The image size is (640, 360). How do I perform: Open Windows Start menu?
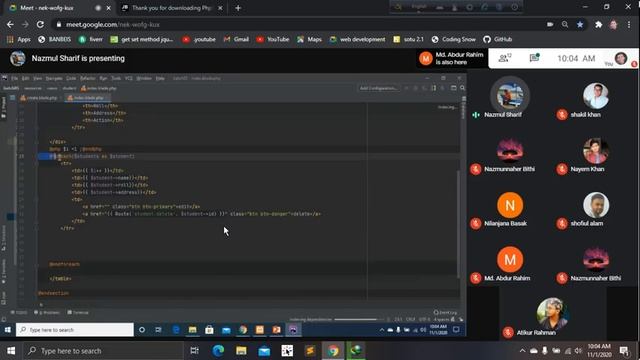pos(11,351)
